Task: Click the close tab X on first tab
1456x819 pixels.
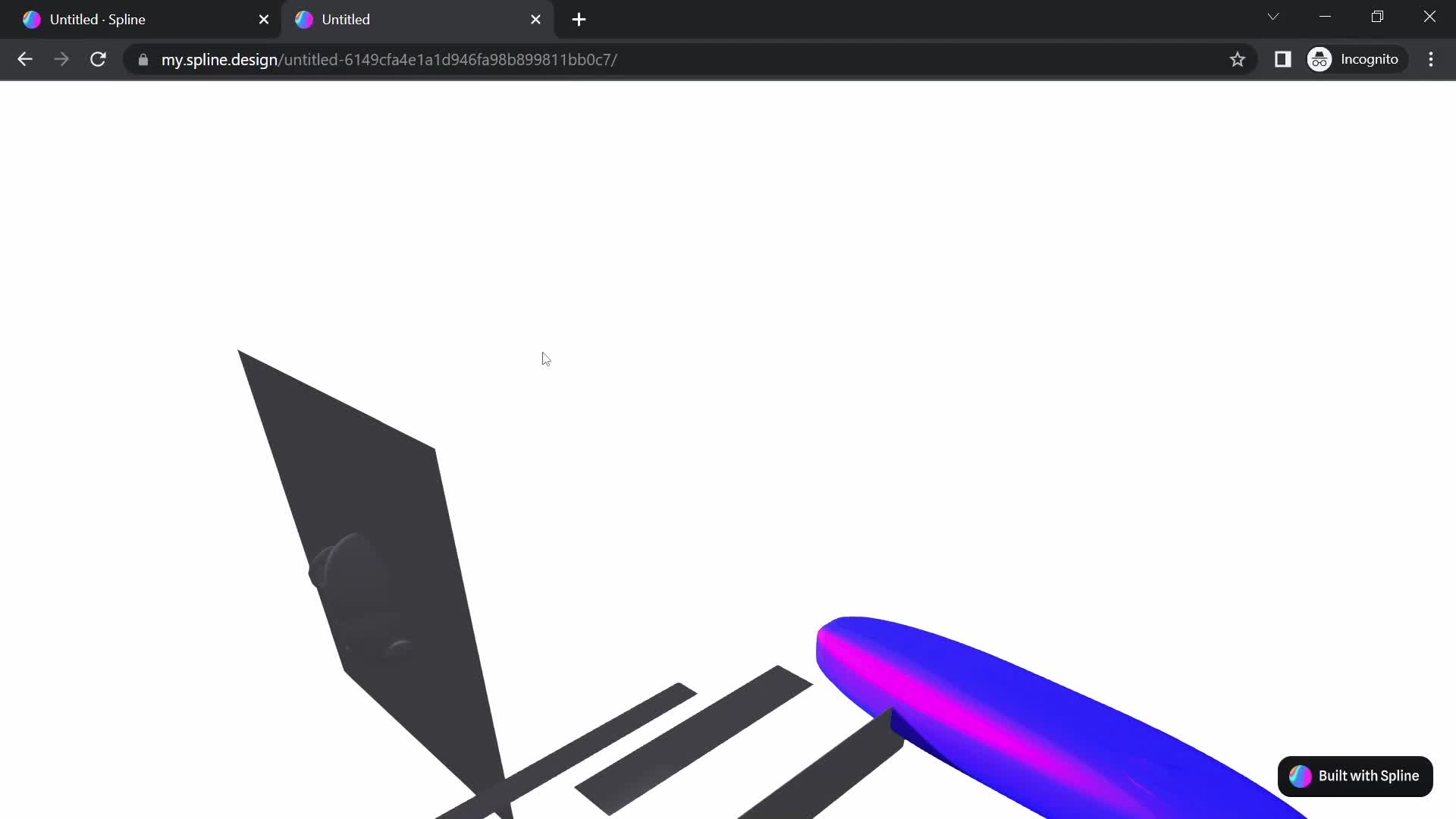Action: pyautogui.click(x=263, y=19)
